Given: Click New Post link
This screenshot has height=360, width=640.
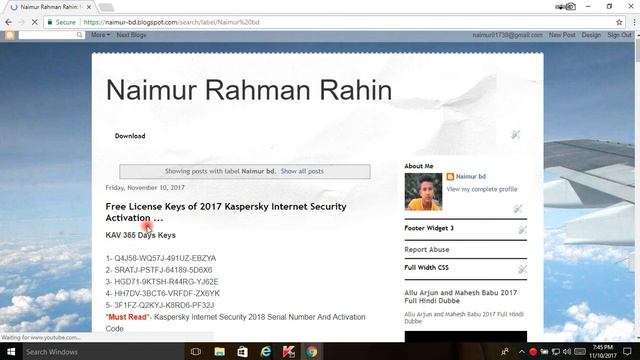Looking at the screenshot, I should 562,35.
